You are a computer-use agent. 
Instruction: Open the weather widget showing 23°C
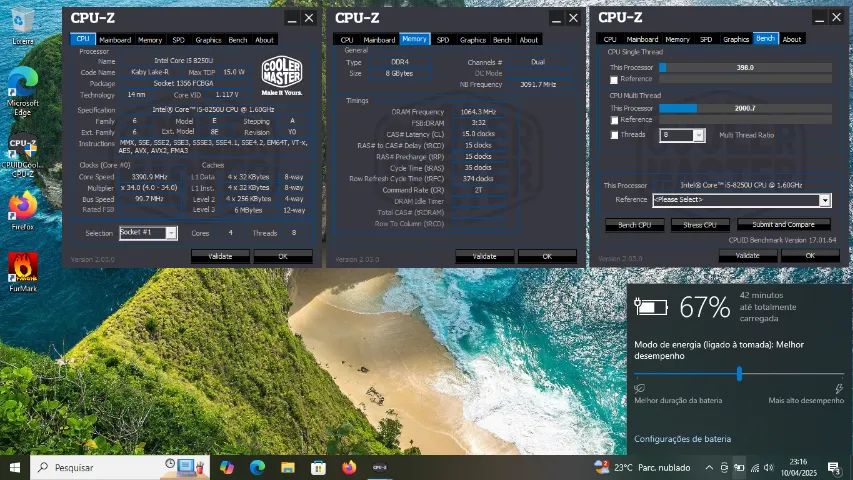coord(642,467)
